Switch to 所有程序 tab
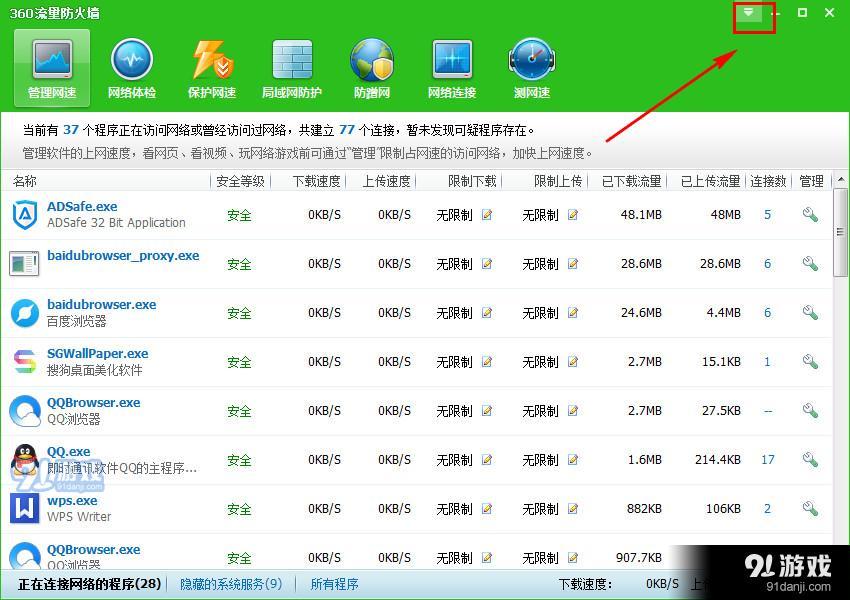This screenshot has width=850, height=600. tap(334, 584)
